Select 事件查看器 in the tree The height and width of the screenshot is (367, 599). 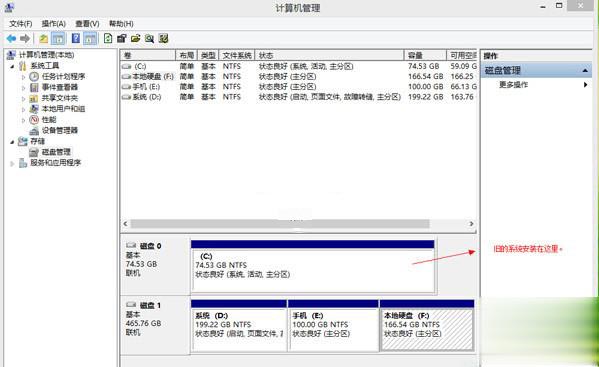[60, 87]
